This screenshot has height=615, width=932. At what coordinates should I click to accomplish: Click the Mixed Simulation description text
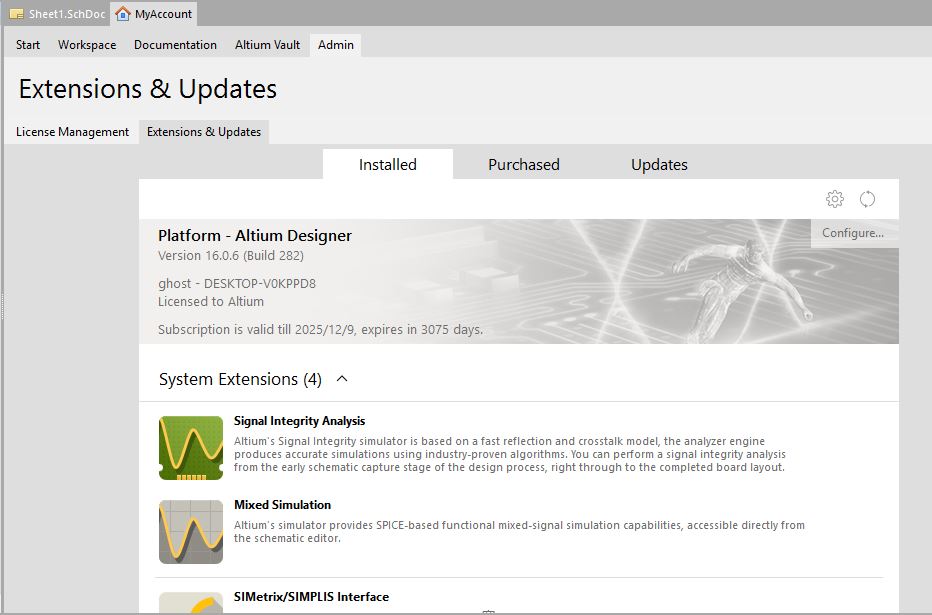click(x=519, y=531)
